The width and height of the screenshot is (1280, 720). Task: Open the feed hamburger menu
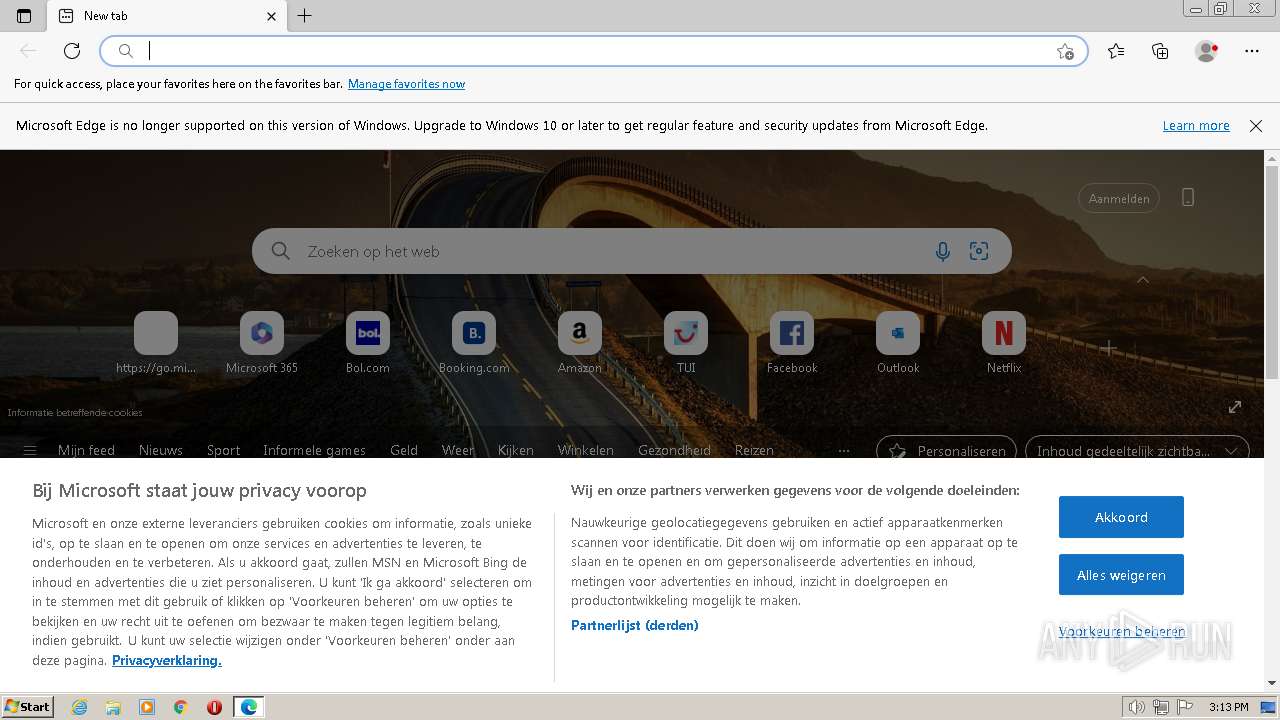coord(30,450)
